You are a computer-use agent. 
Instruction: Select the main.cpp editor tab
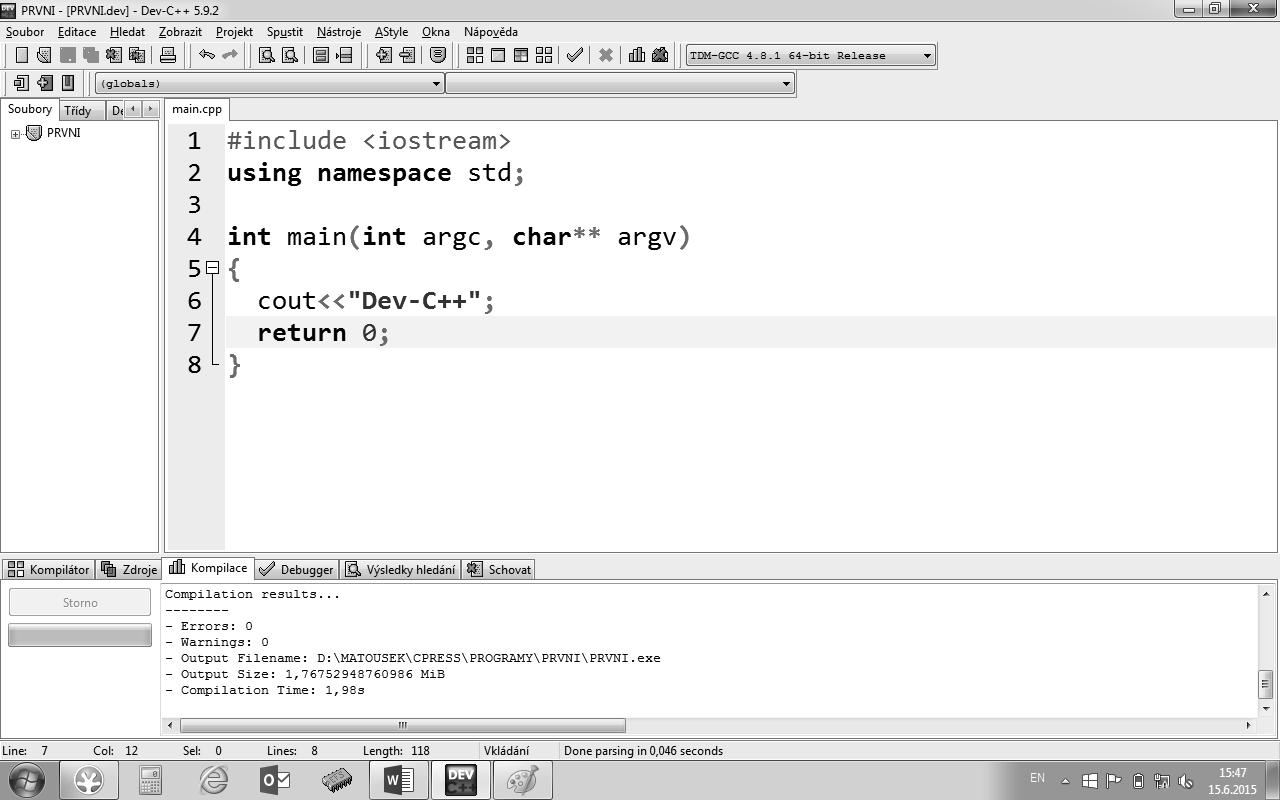[197, 109]
